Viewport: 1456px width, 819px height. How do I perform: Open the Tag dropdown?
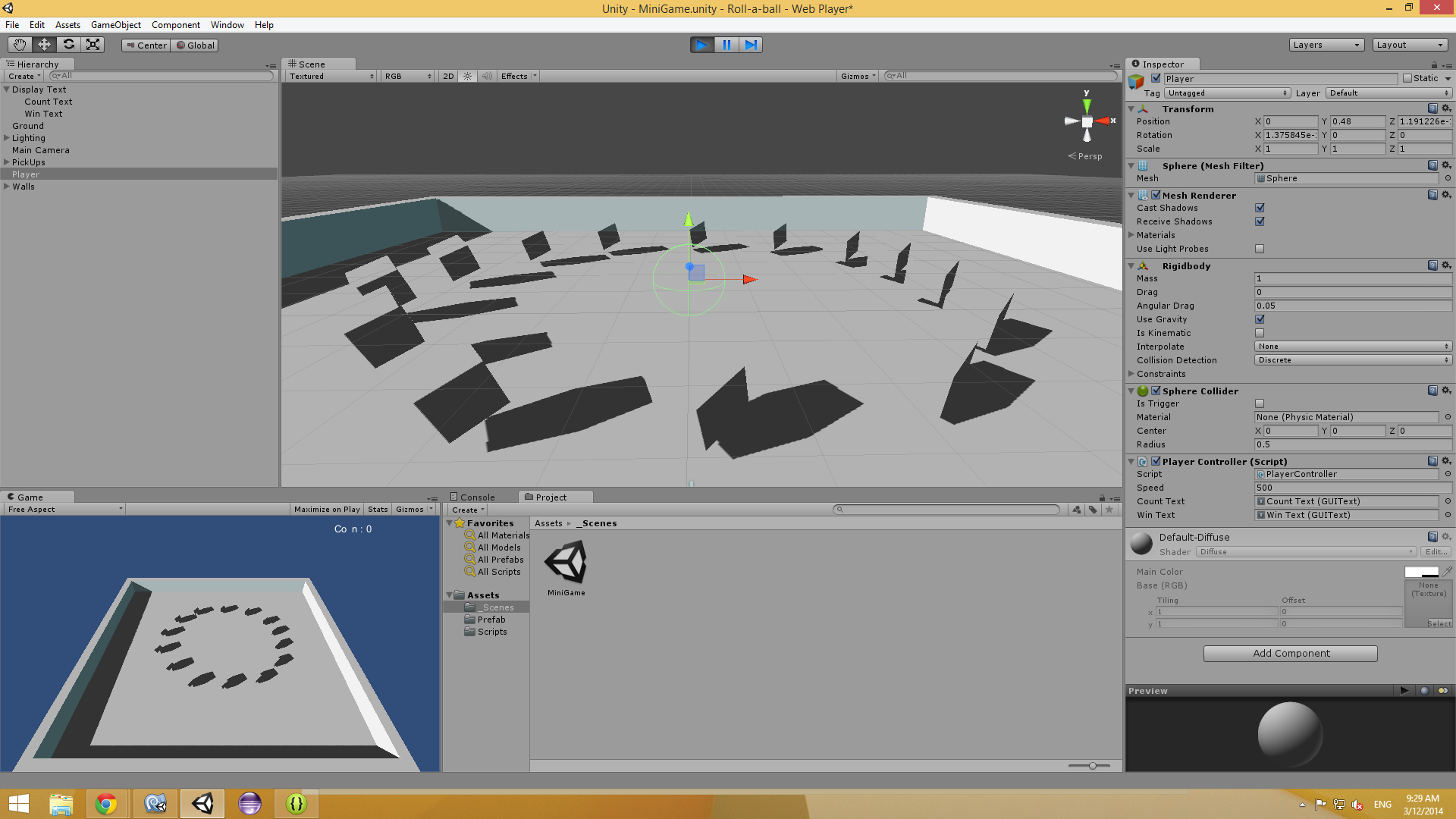pos(1228,93)
